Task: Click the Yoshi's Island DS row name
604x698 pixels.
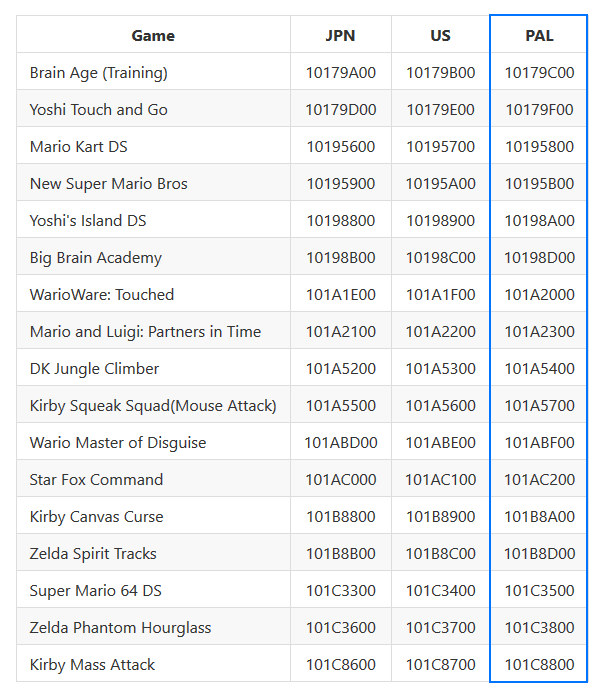Action: [88, 220]
